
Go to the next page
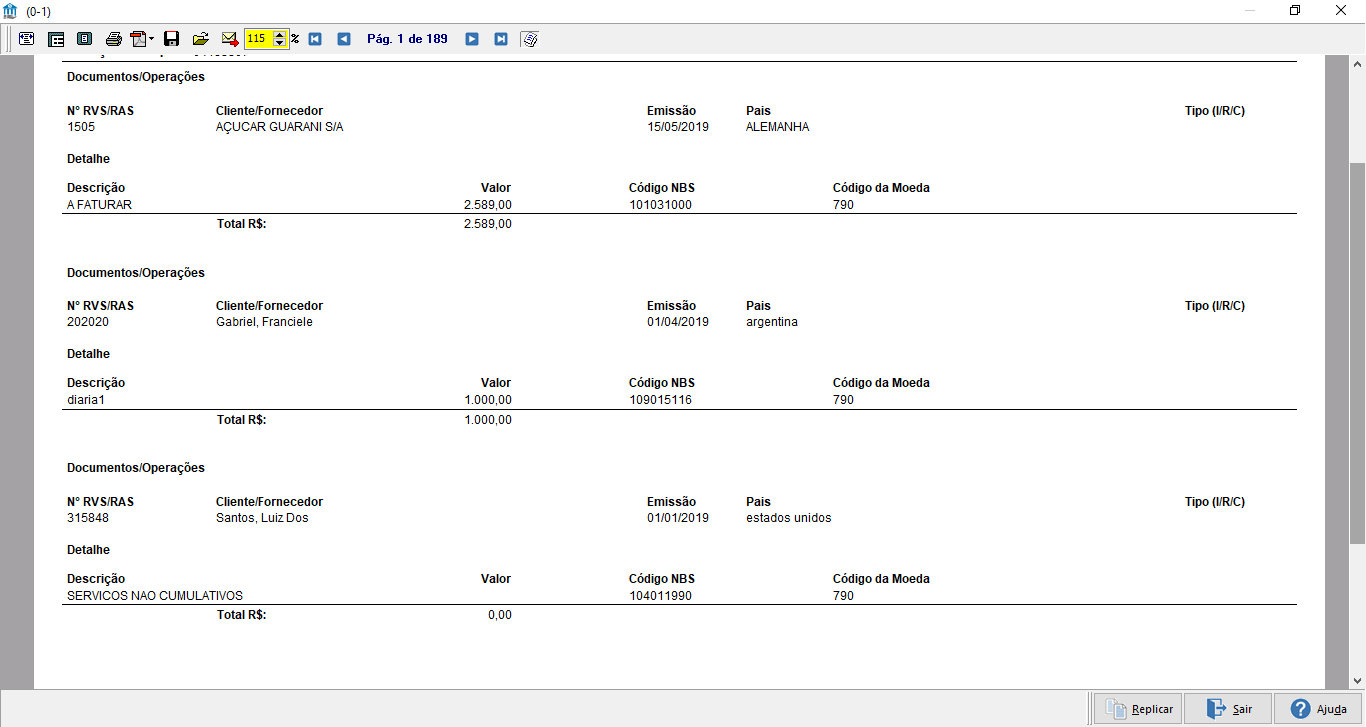472,39
